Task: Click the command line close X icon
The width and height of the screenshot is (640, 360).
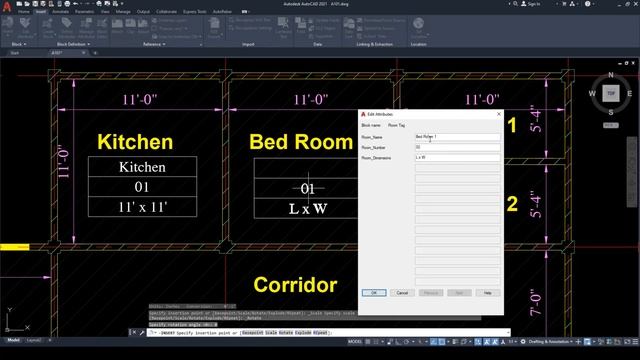Action: [134, 333]
